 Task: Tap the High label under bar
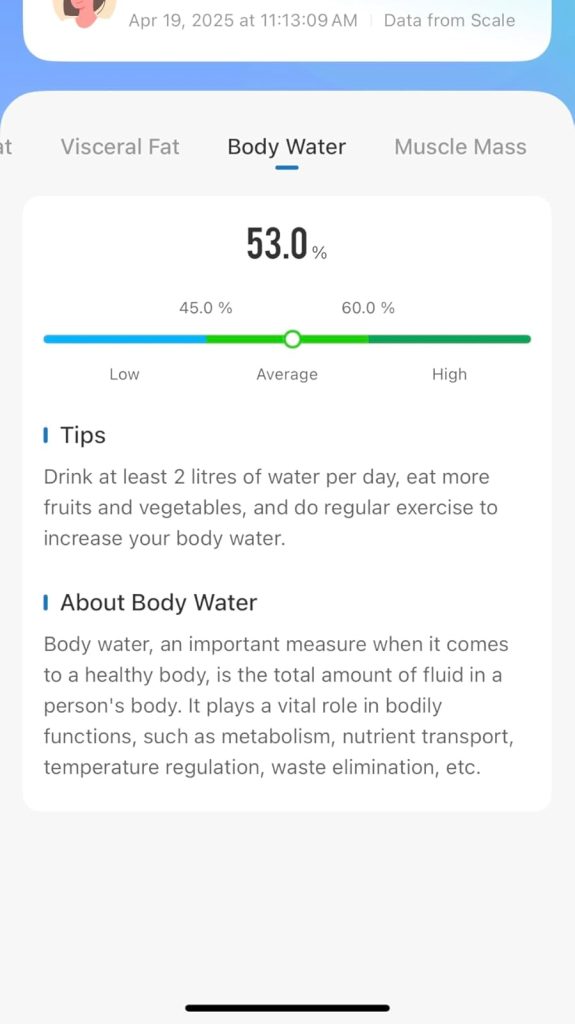[450, 374]
